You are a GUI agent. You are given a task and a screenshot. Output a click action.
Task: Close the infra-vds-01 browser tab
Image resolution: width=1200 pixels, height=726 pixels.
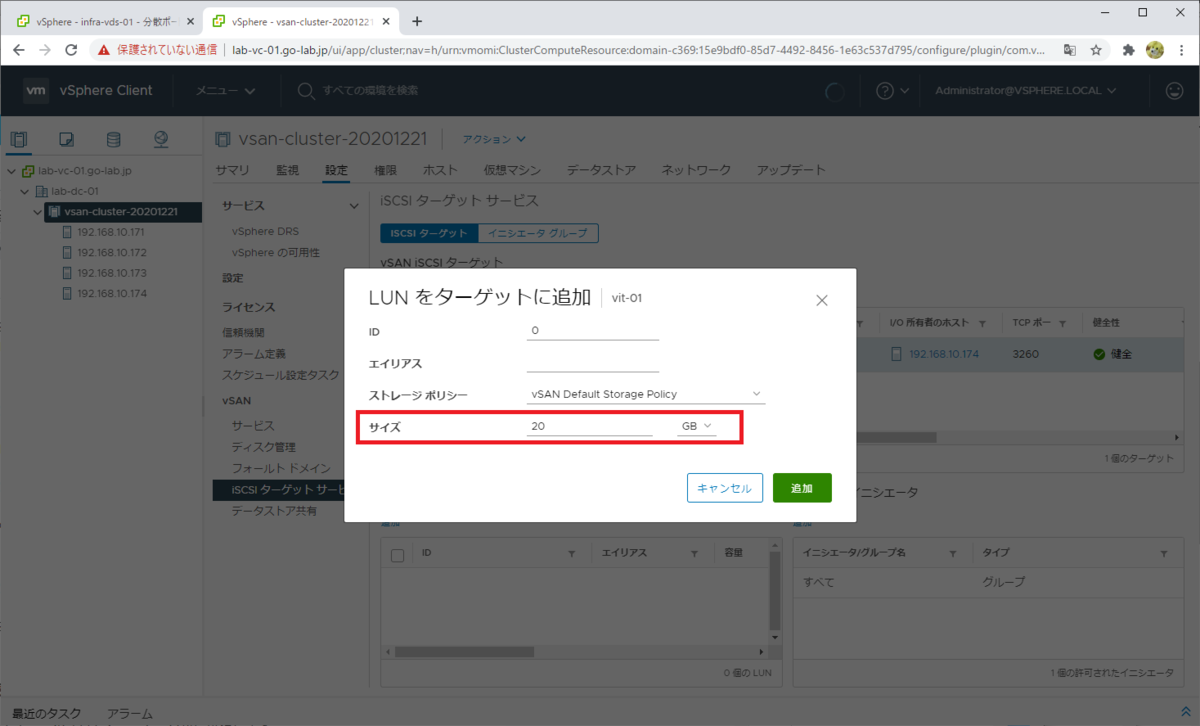[x=190, y=21]
